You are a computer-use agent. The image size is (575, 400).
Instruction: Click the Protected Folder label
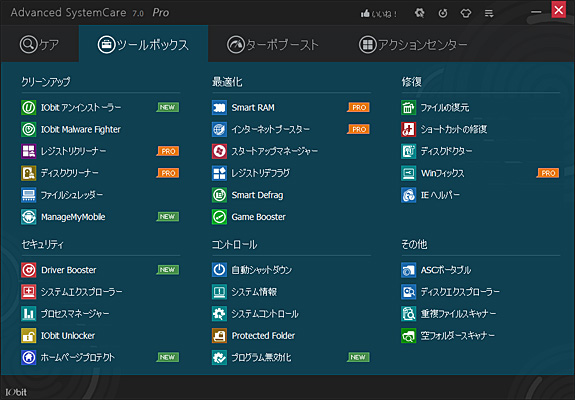click(263, 336)
